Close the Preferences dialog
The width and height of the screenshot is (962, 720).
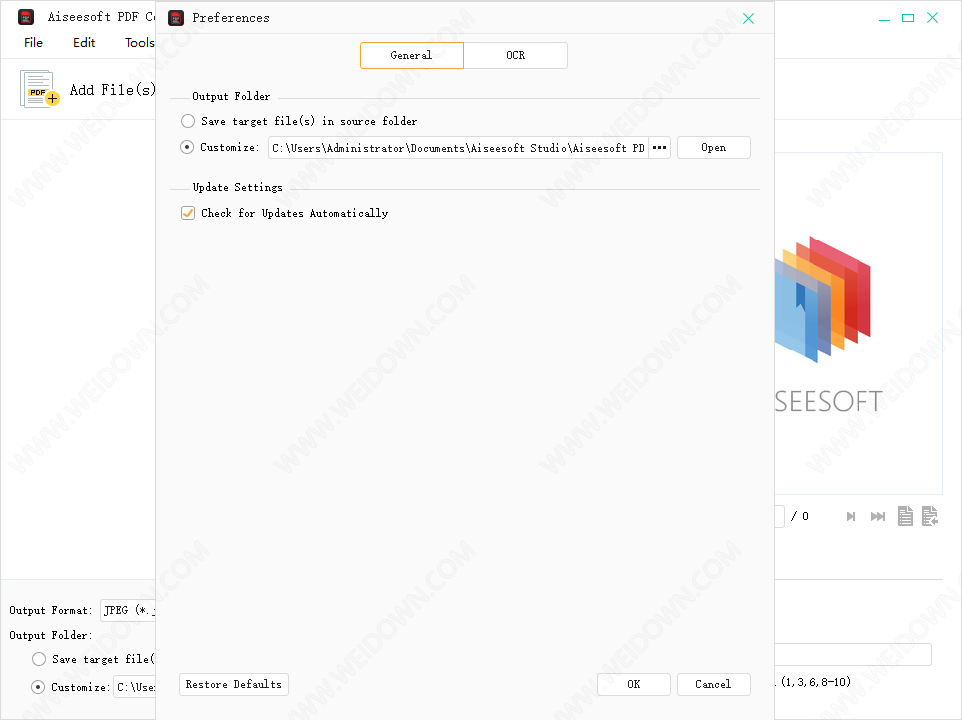point(748,18)
